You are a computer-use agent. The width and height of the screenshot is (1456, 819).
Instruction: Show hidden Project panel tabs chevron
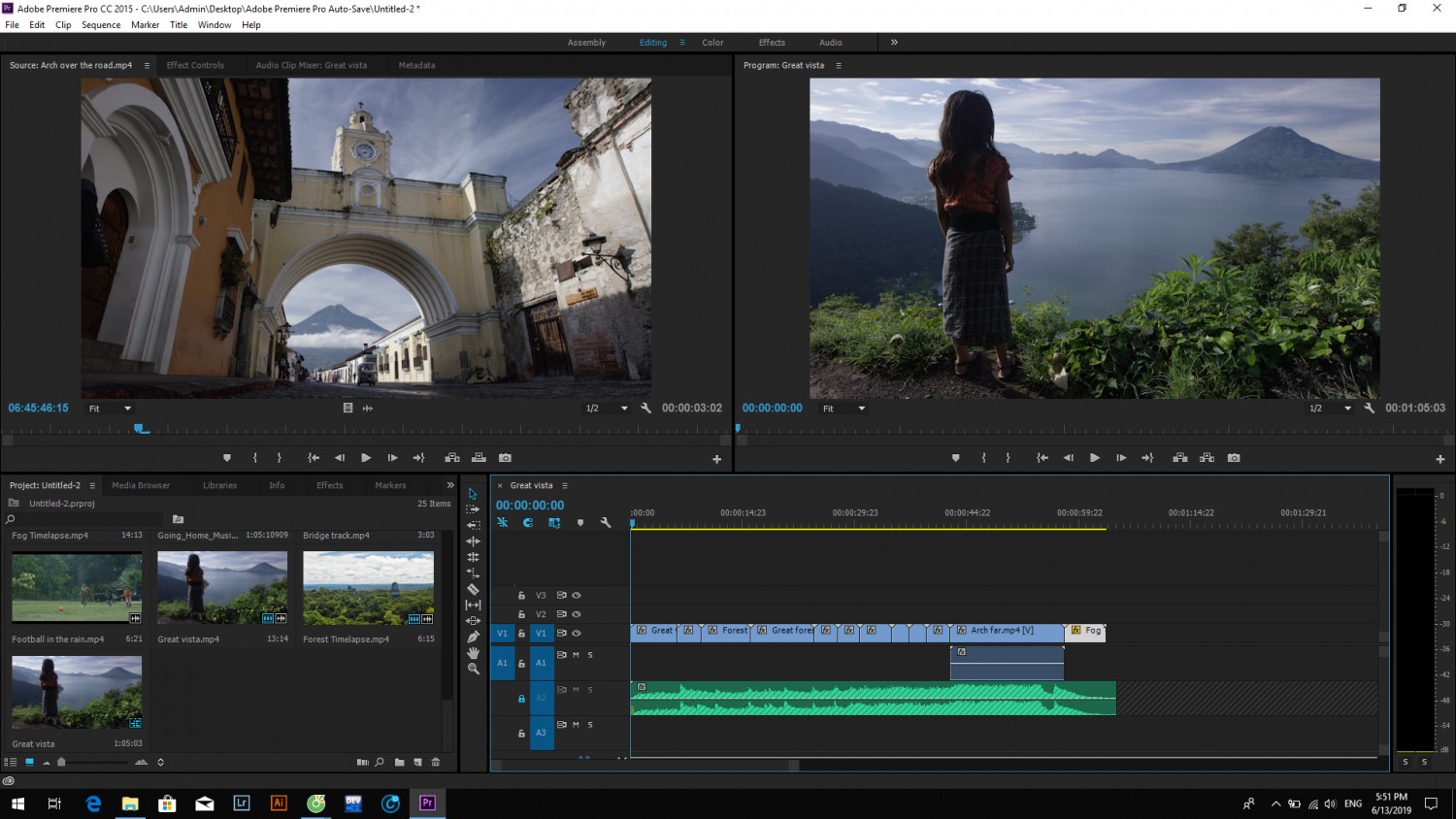(x=450, y=485)
